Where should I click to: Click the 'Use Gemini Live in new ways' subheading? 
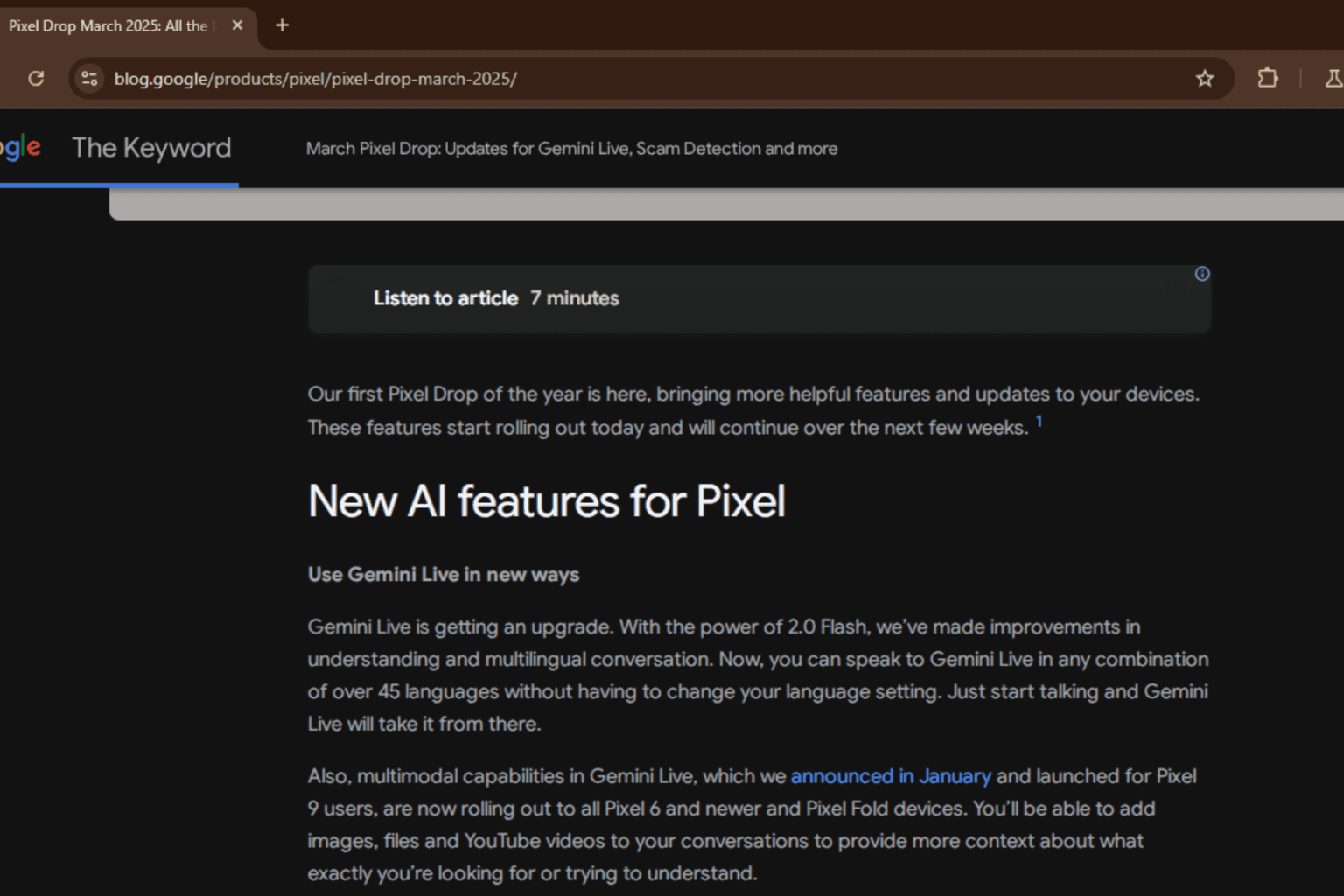(444, 575)
